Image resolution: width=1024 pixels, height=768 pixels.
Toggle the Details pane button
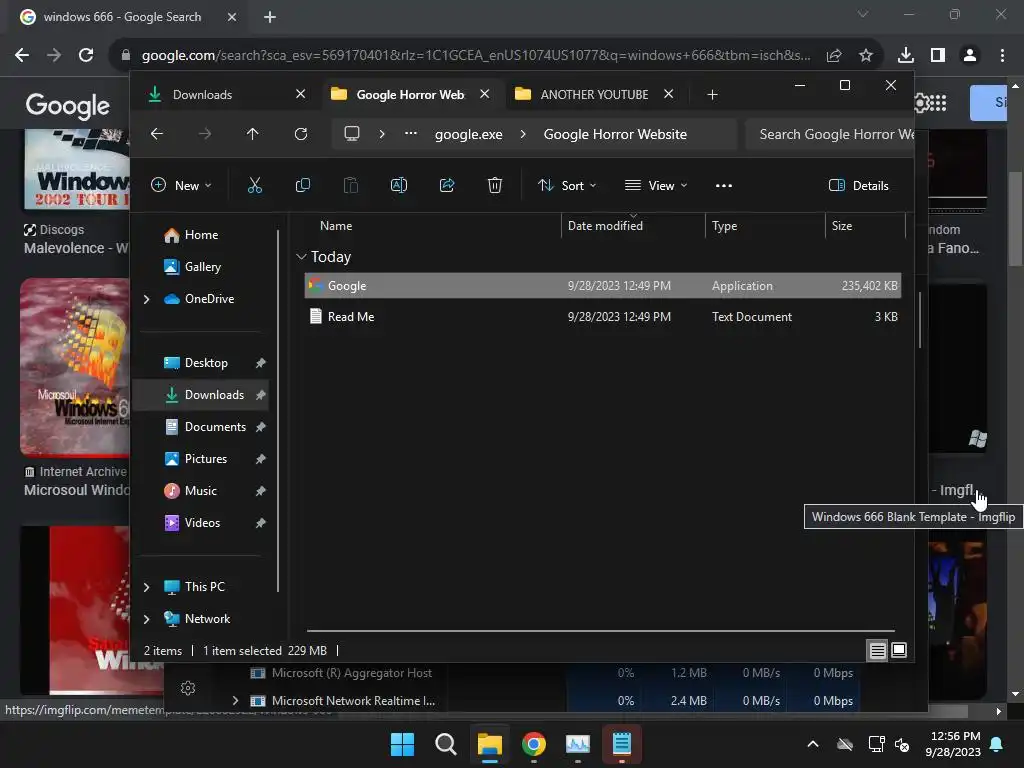(859, 185)
